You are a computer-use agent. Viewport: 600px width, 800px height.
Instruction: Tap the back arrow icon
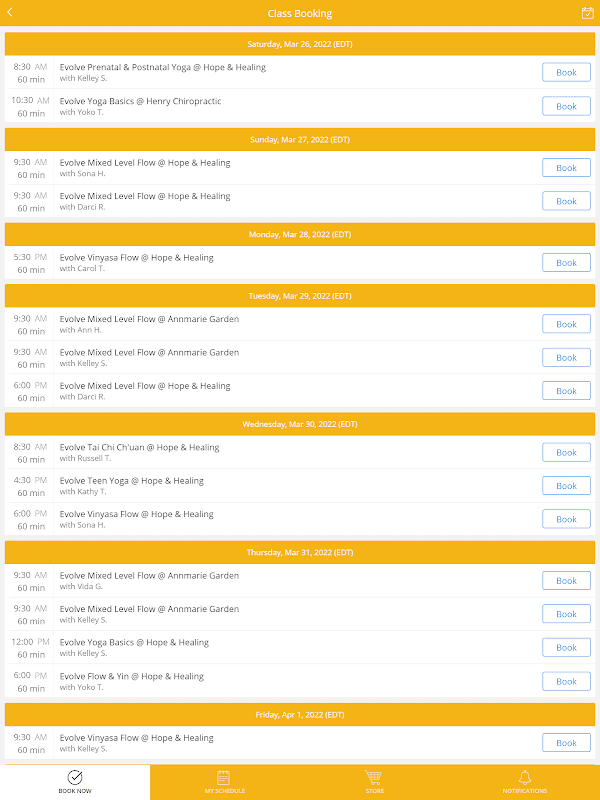click(x=10, y=13)
